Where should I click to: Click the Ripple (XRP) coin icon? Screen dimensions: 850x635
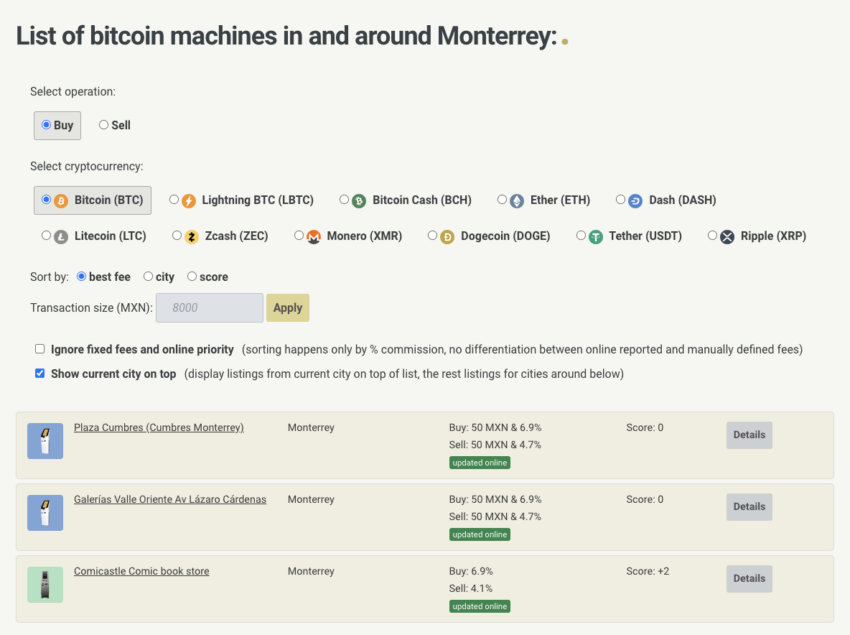[x=727, y=237]
